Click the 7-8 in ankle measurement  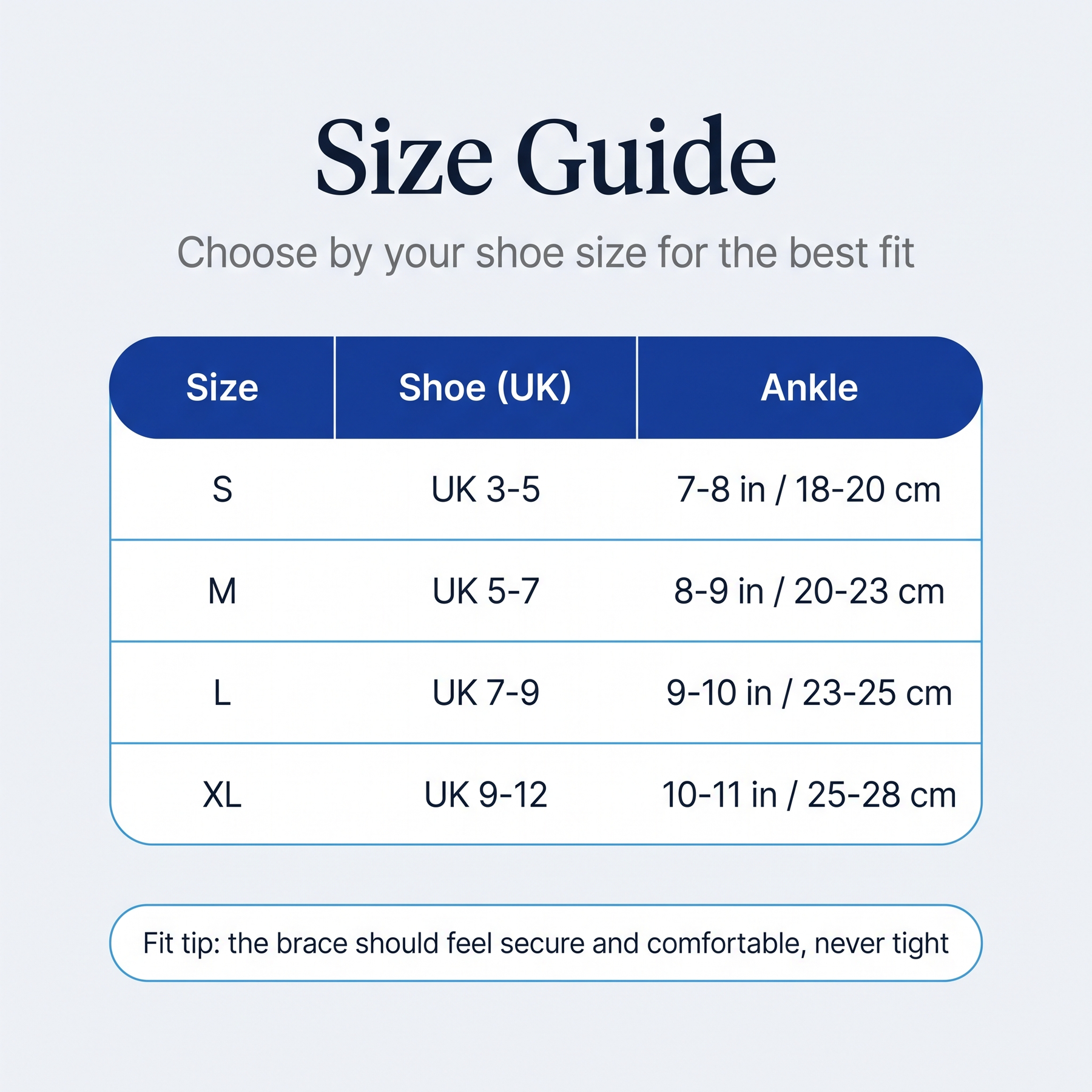pyautogui.click(x=809, y=489)
